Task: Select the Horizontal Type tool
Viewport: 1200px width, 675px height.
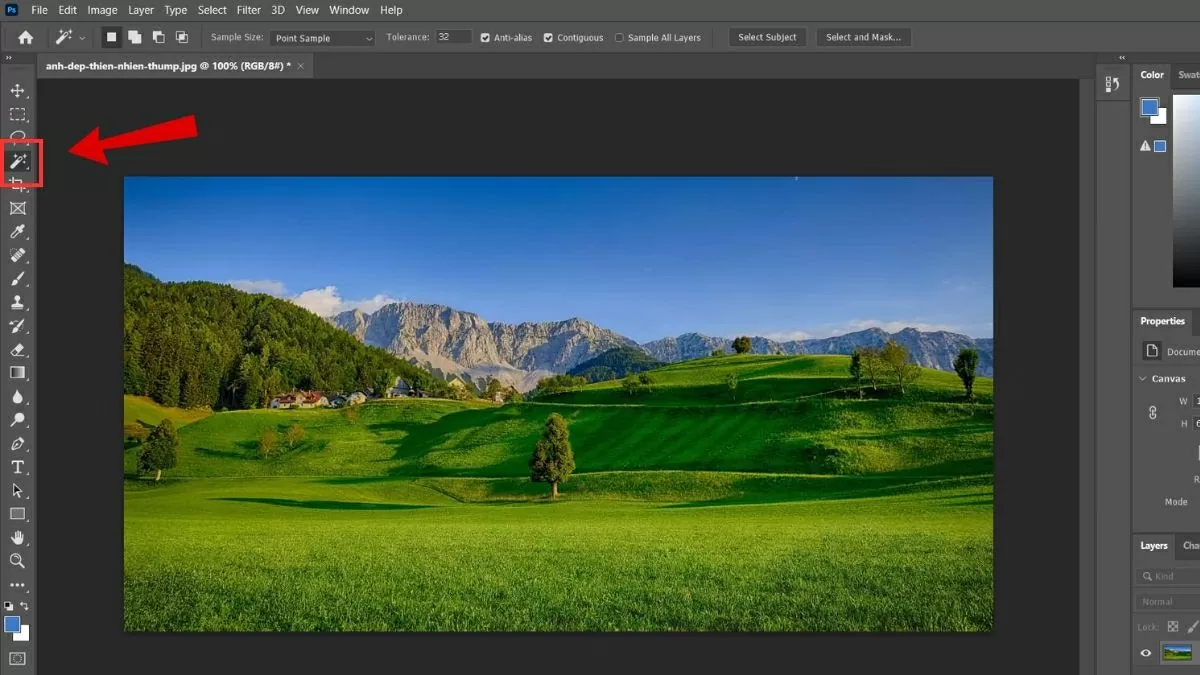Action: pyautogui.click(x=18, y=467)
